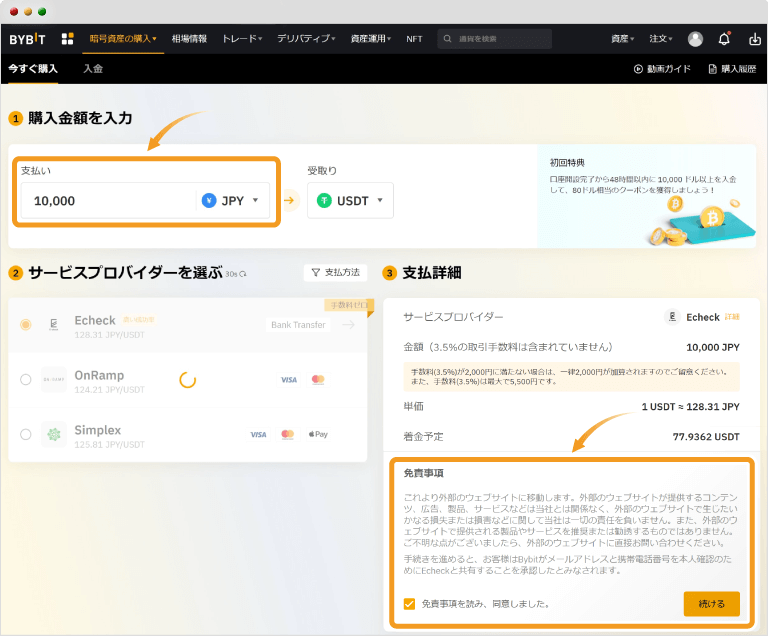Expand the デリバティブ menu
The width and height of the screenshot is (768, 636).
coord(306,39)
